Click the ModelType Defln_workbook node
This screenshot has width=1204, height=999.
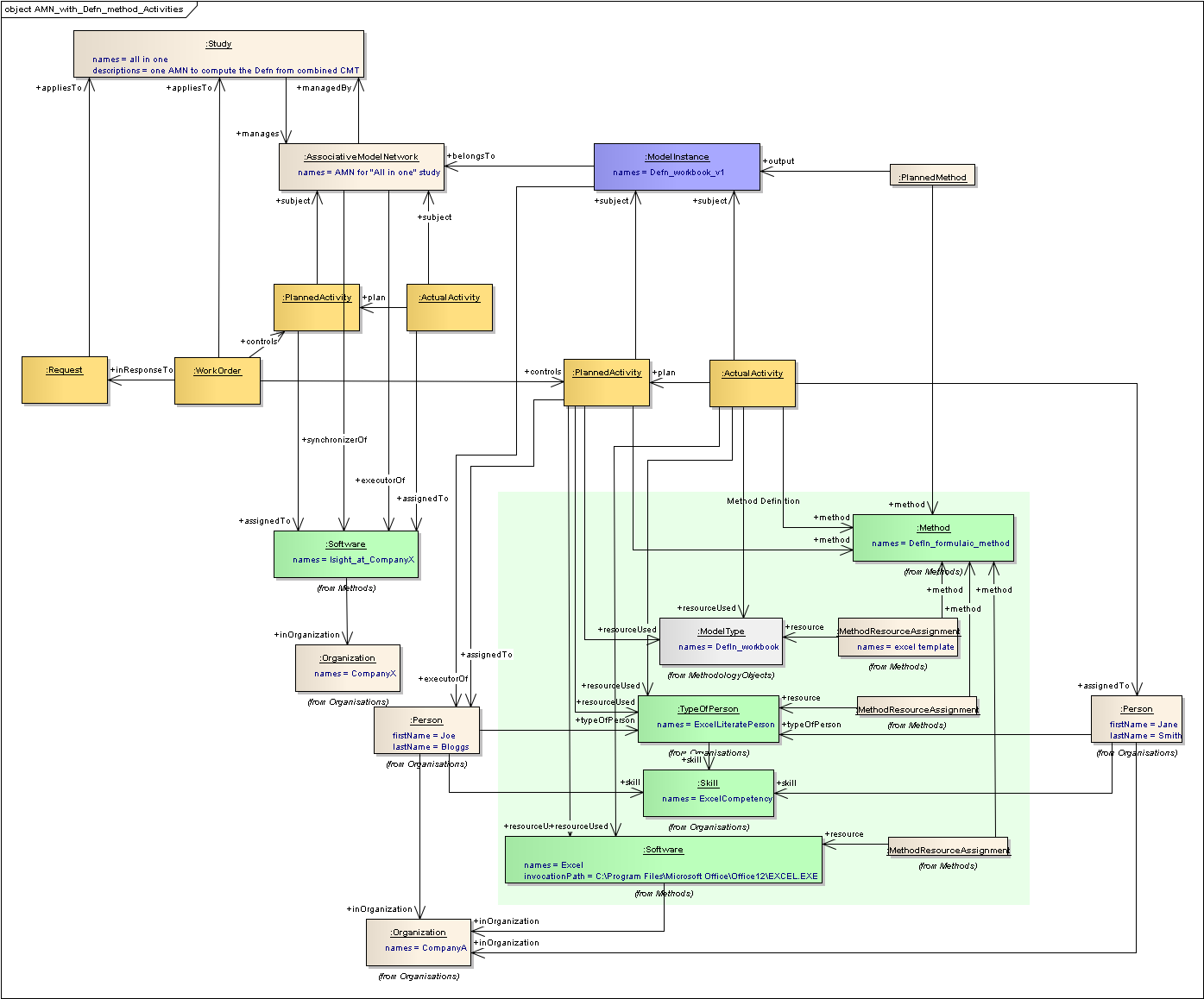coord(721,641)
